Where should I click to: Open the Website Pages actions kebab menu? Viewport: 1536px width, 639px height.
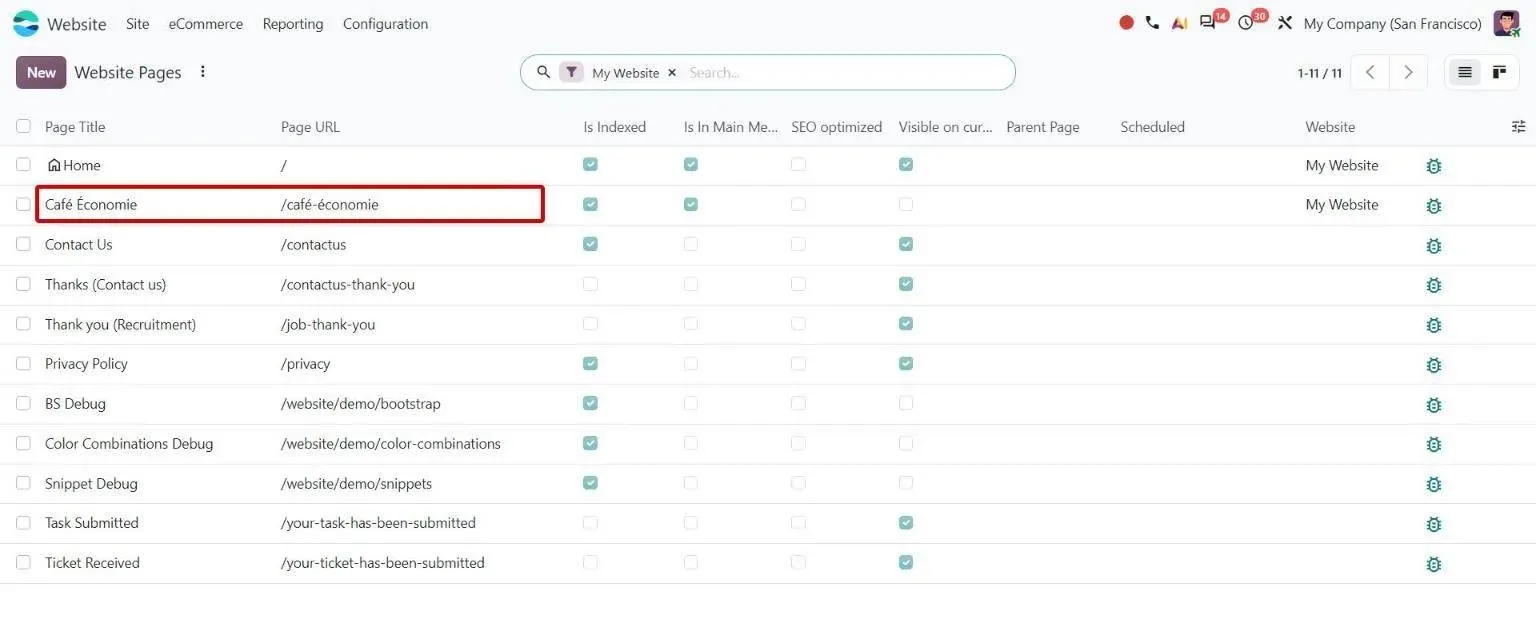[x=203, y=72]
